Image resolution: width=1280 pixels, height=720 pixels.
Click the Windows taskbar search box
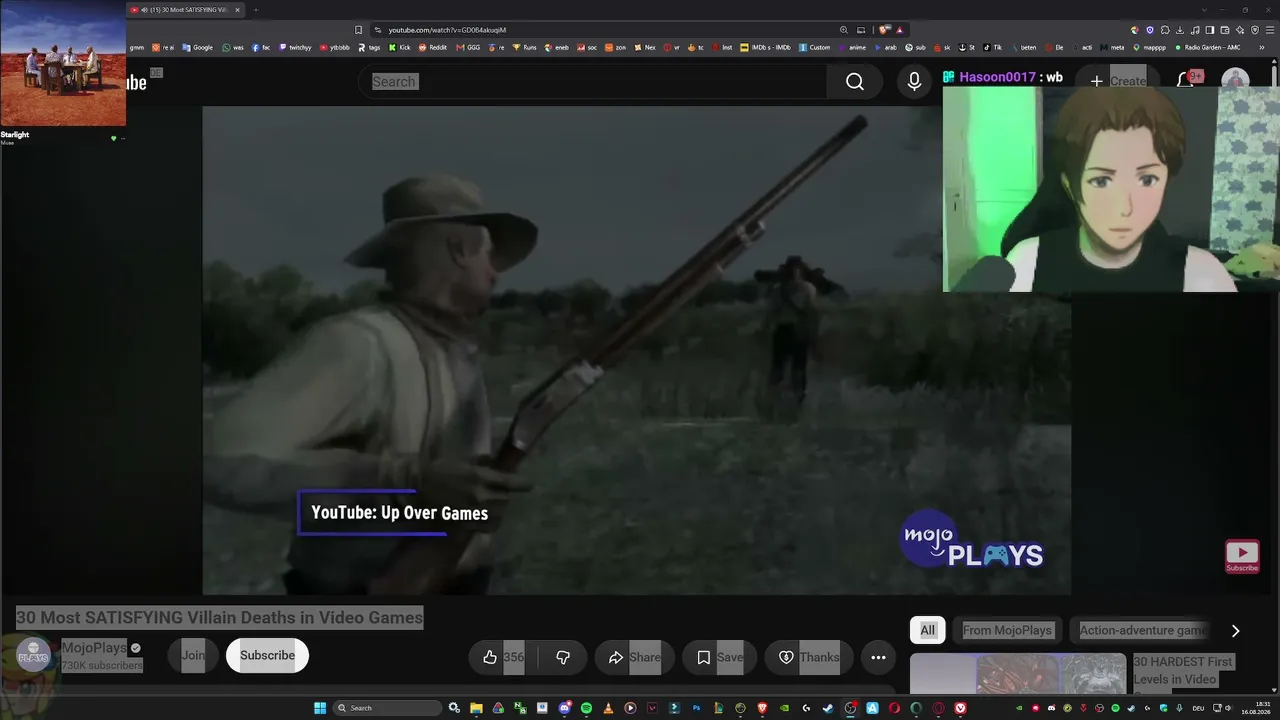point(387,708)
